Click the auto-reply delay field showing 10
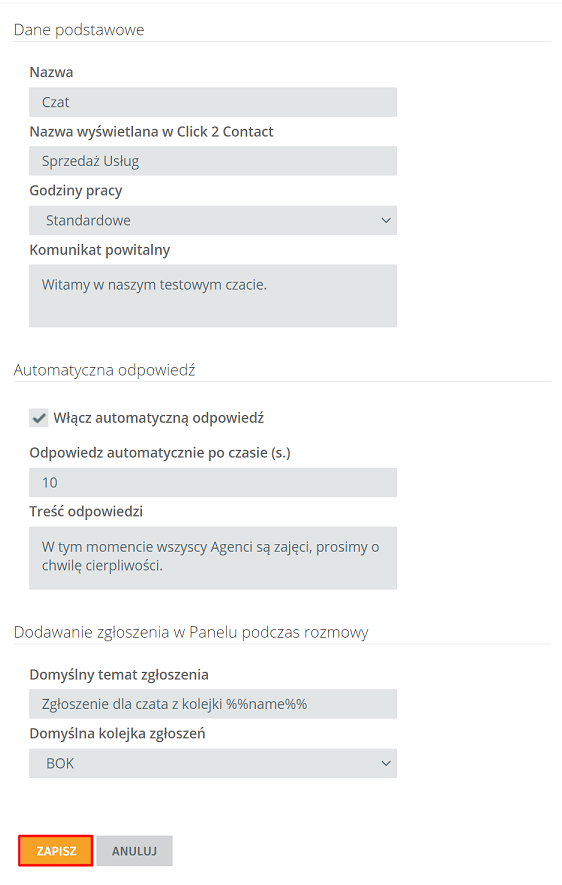The width and height of the screenshot is (562, 885). (x=213, y=483)
